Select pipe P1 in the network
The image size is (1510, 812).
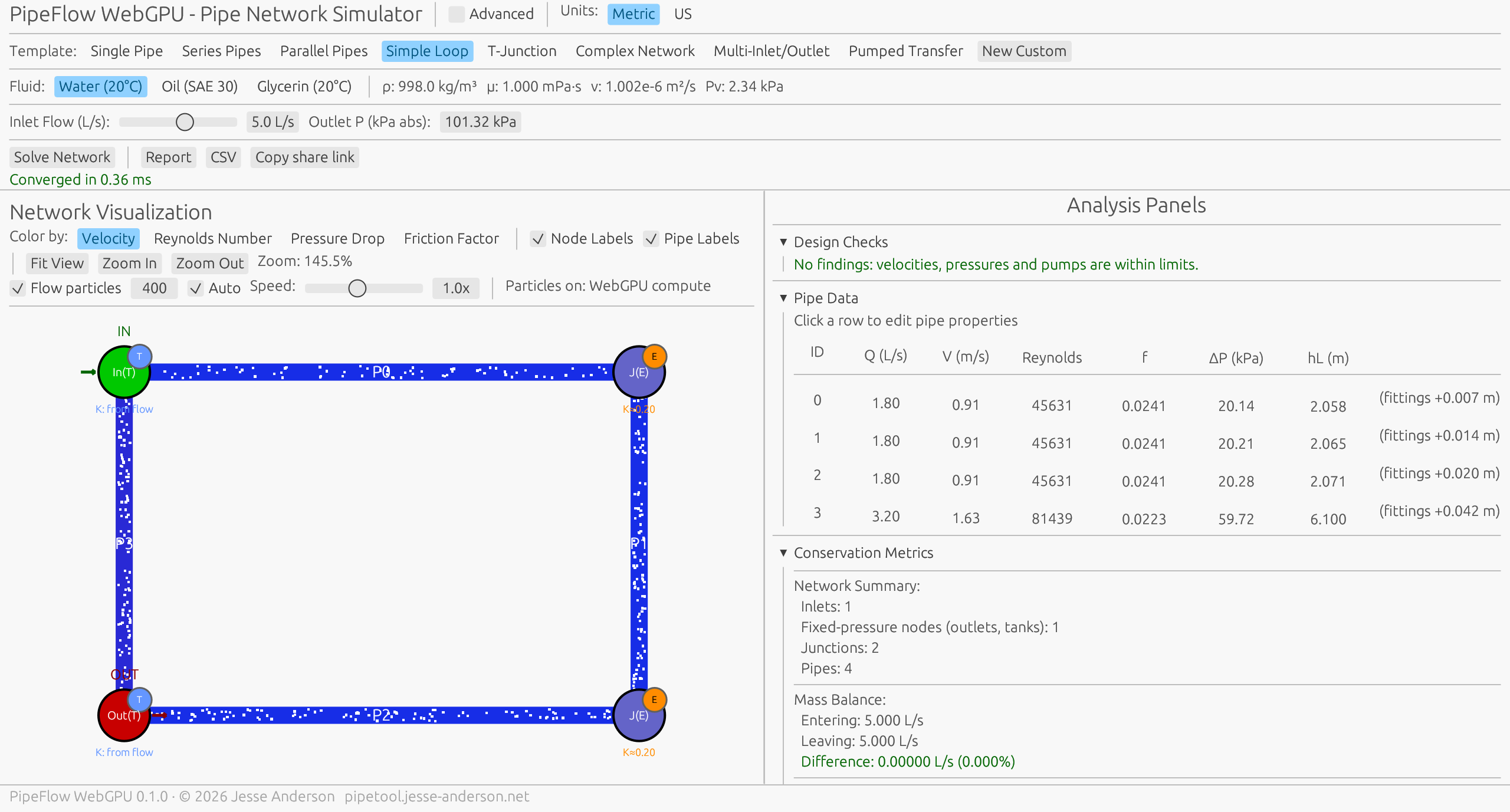pos(639,543)
